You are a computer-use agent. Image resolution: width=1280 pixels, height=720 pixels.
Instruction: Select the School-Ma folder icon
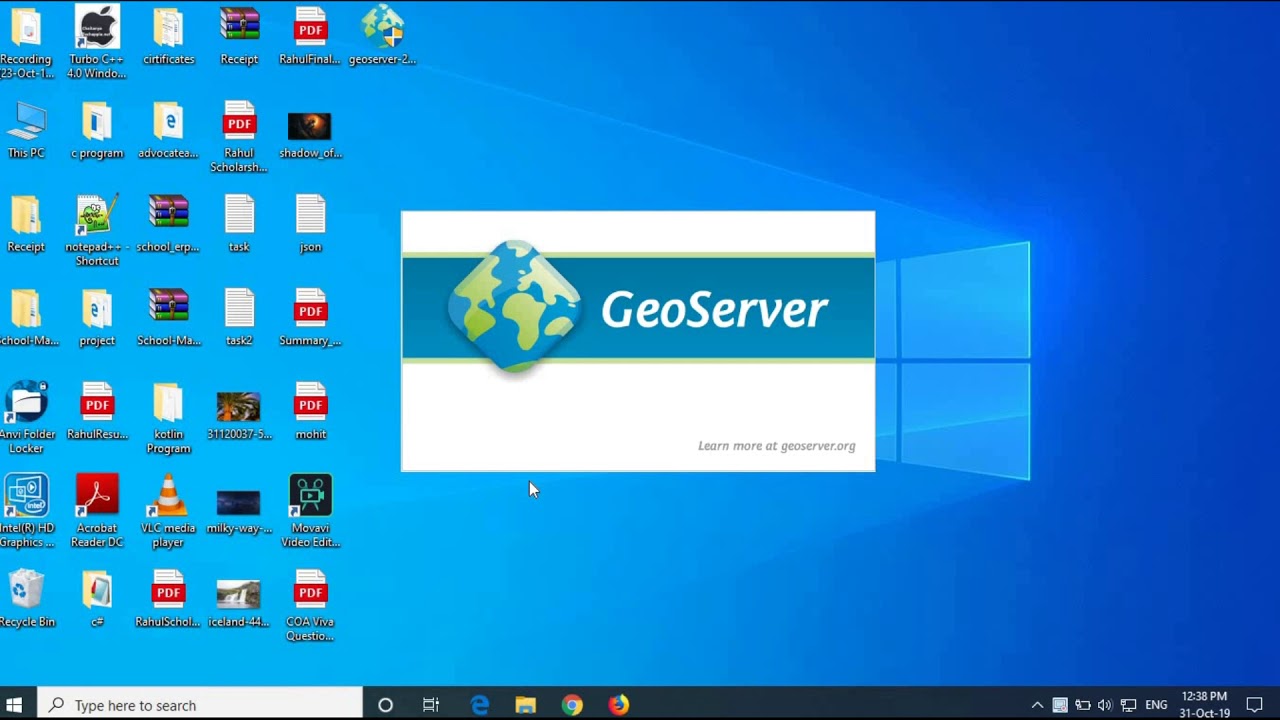26,310
